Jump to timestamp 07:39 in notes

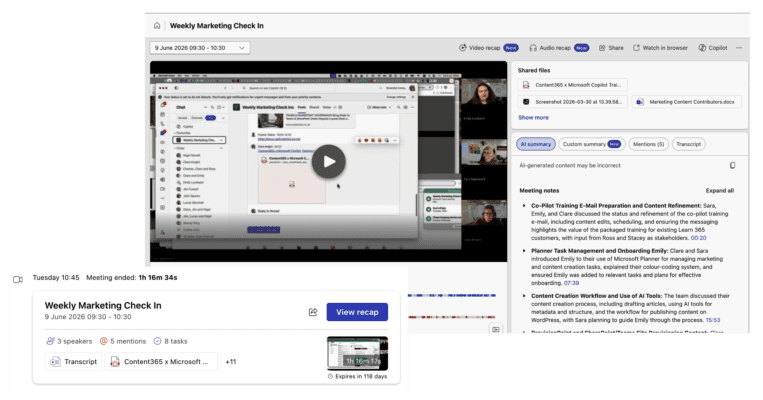click(571, 283)
